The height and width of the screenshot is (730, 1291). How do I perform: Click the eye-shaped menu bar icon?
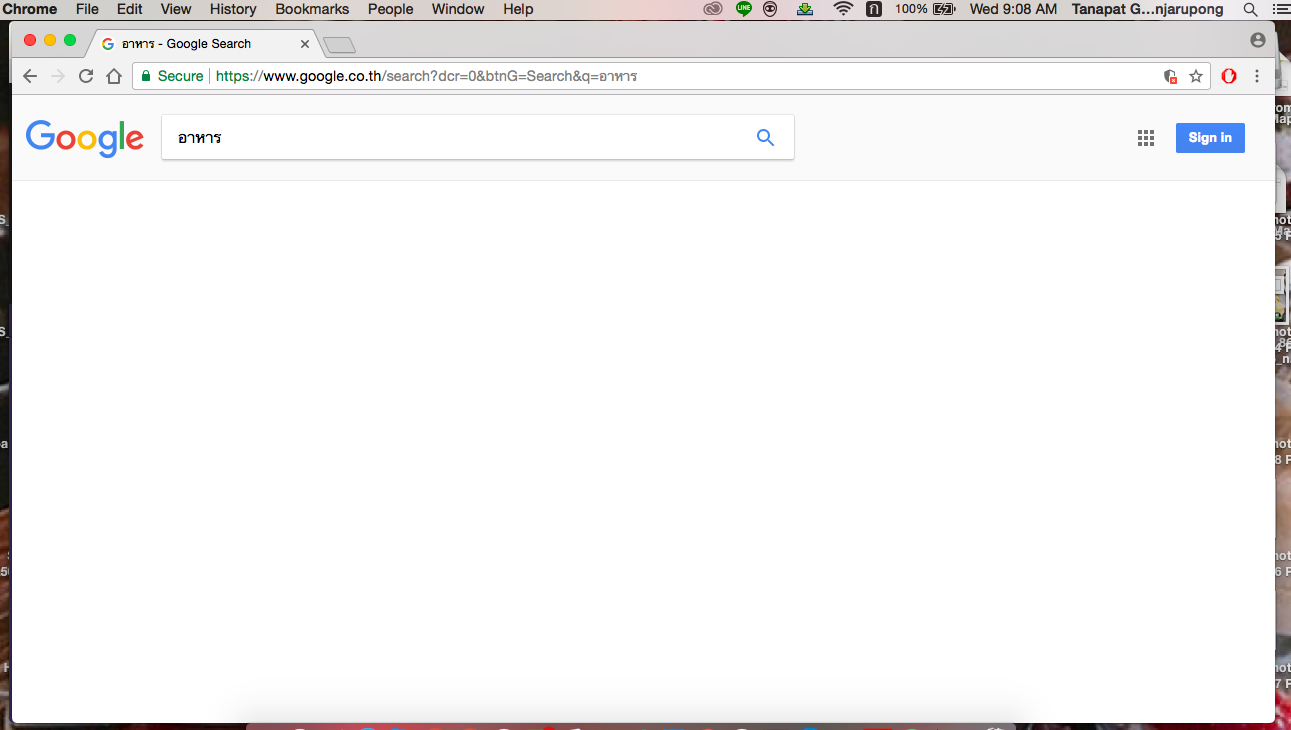pos(770,9)
